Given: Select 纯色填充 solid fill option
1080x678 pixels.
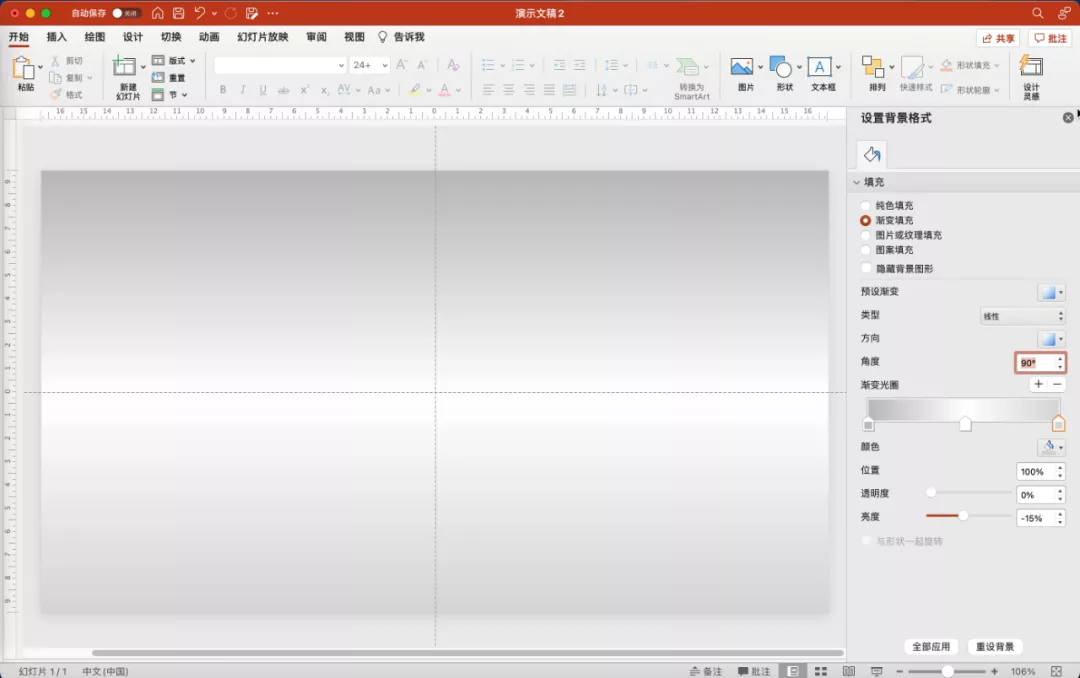Looking at the screenshot, I should 866,205.
